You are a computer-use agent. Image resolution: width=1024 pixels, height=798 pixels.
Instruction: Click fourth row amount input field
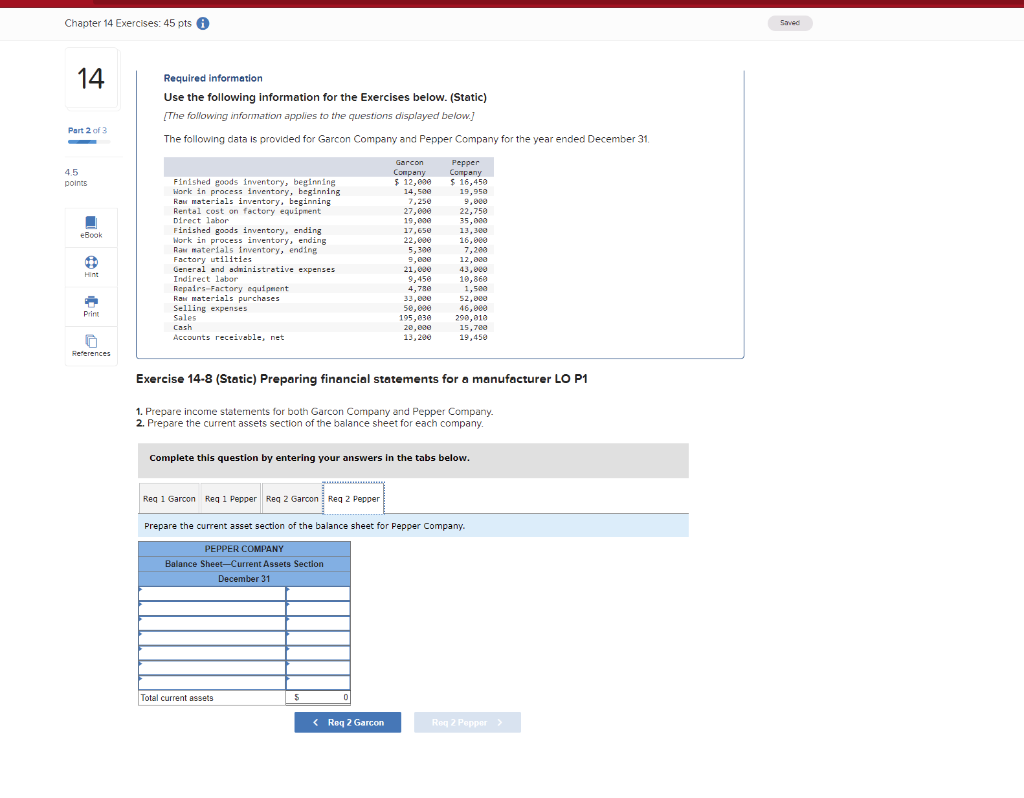(318, 639)
